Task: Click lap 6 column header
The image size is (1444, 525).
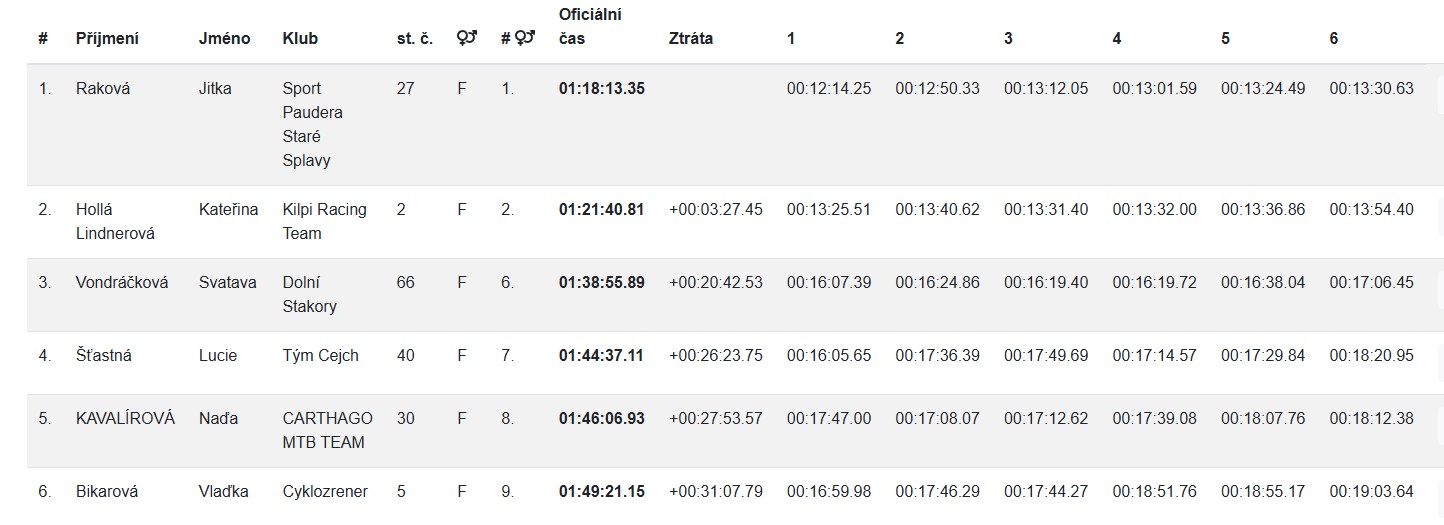Action: [x=1333, y=39]
